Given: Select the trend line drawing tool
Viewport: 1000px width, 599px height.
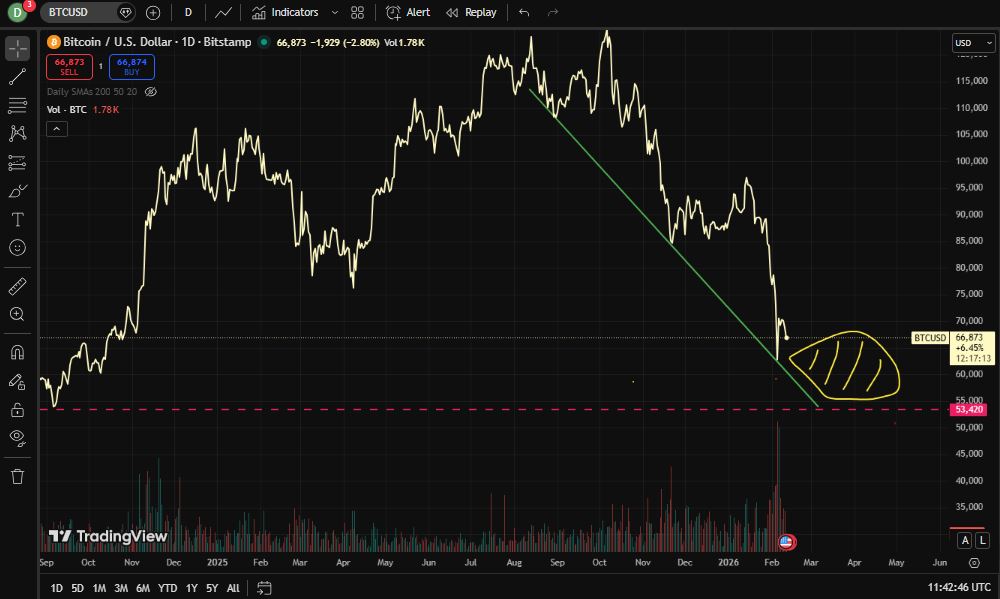Looking at the screenshot, I should pyautogui.click(x=17, y=77).
